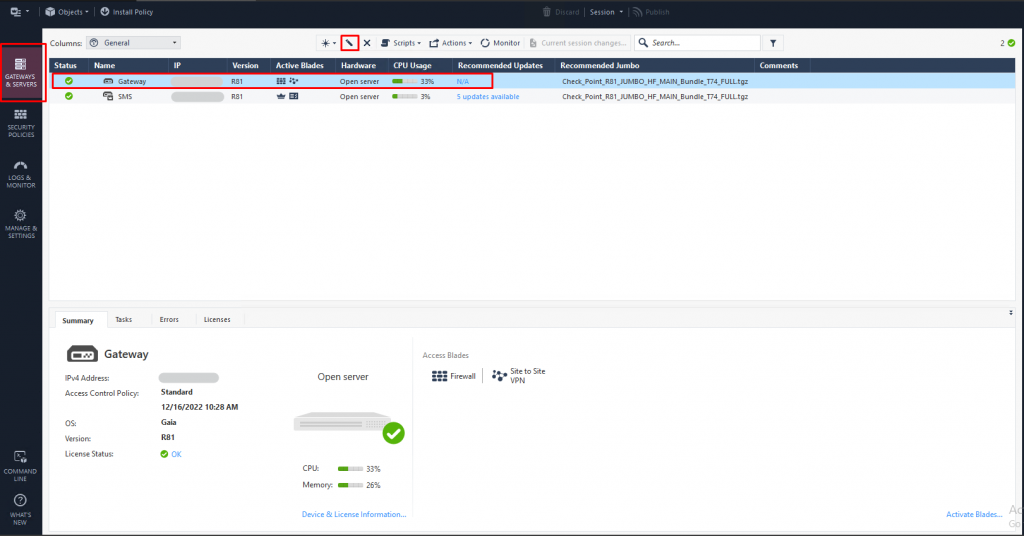This screenshot has height=536, width=1024.
Task: Open Manage & Settings
Action: (21, 223)
